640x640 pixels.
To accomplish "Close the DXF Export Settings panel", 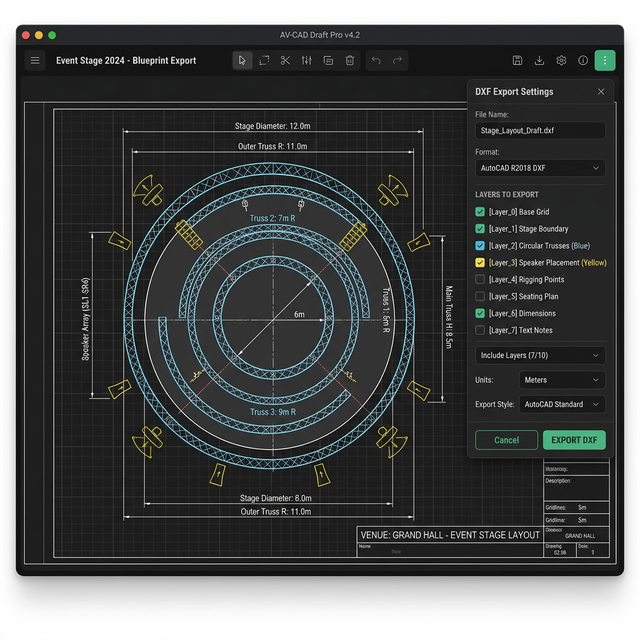I will 601,92.
